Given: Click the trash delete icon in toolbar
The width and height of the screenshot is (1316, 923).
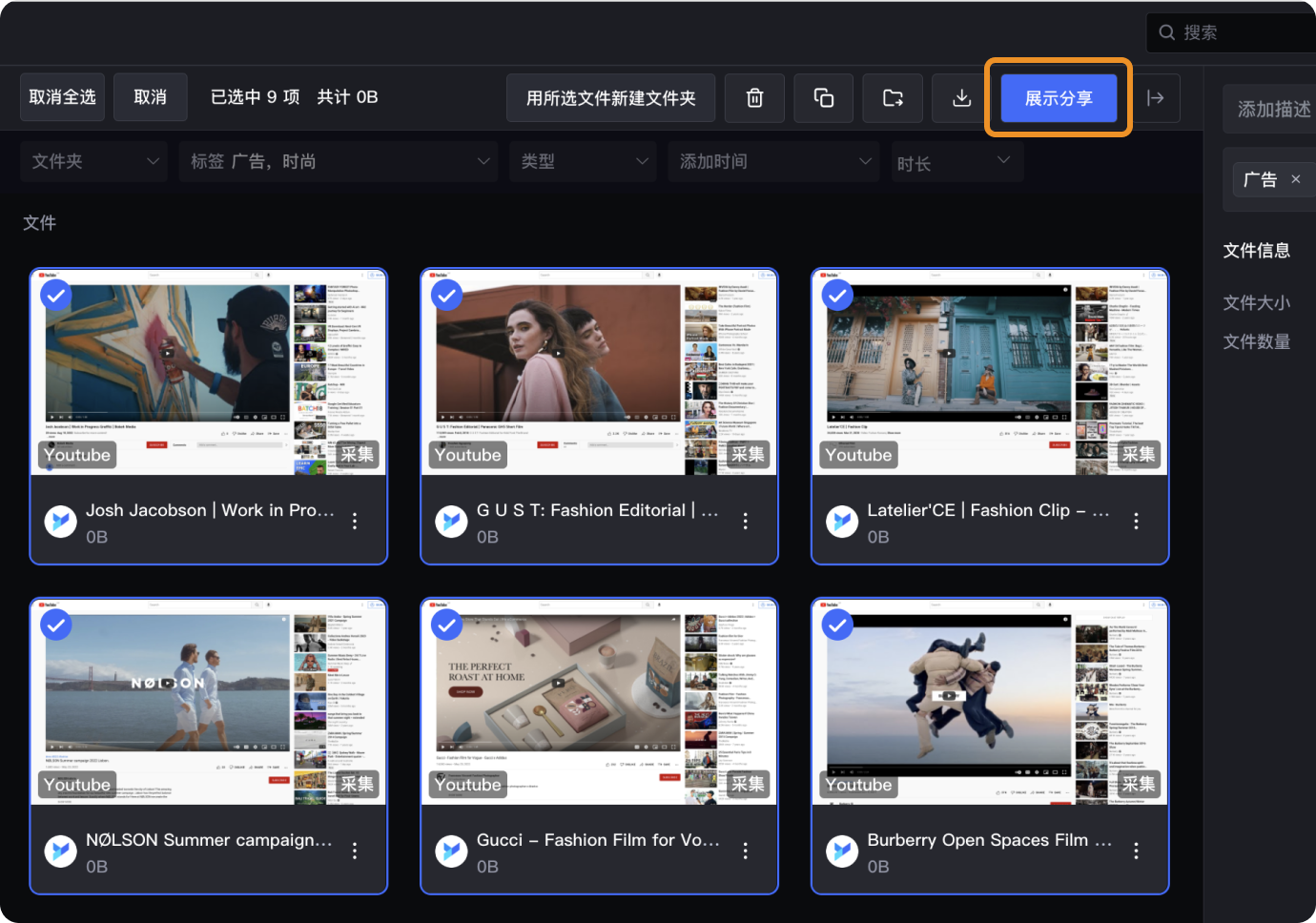Looking at the screenshot, I should click(754, 98).
